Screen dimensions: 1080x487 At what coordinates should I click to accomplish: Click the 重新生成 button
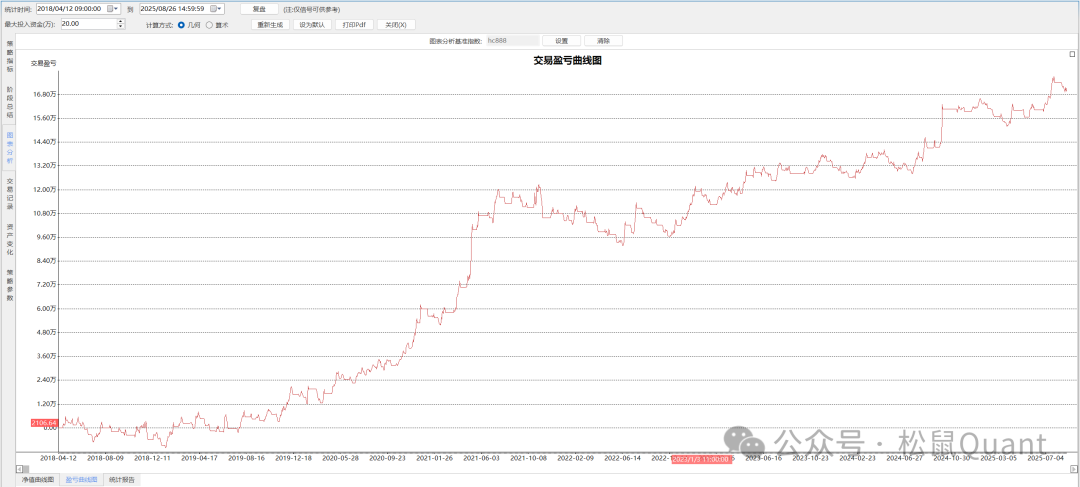tap(267, 24)
